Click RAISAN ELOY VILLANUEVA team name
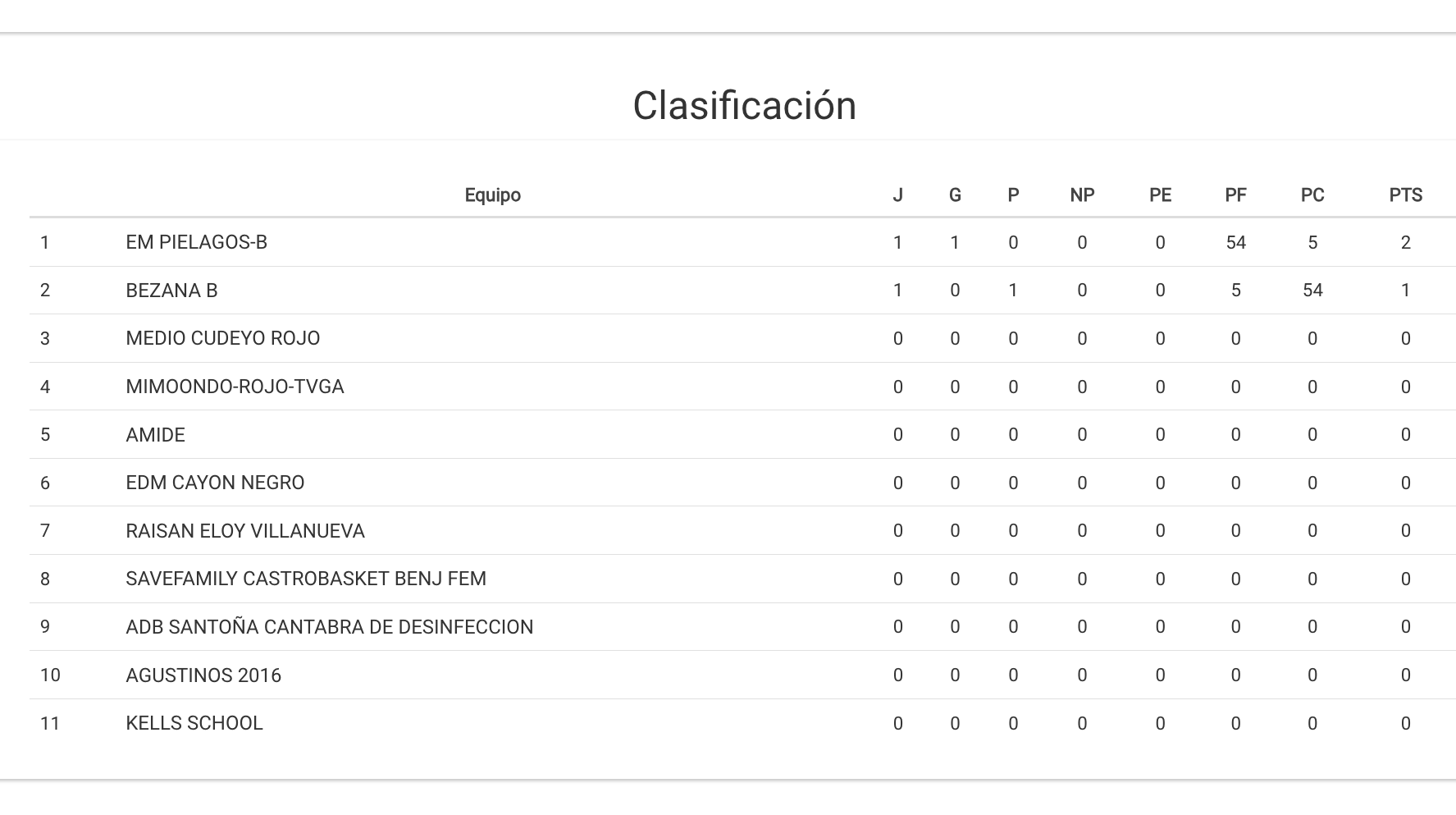 [x=244, y=531]
